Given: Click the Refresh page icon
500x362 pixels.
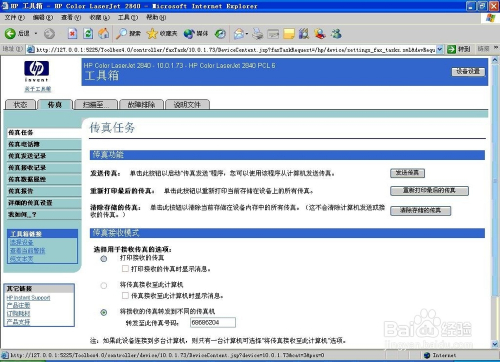Looking at the screenshot, I should point(88,33).
